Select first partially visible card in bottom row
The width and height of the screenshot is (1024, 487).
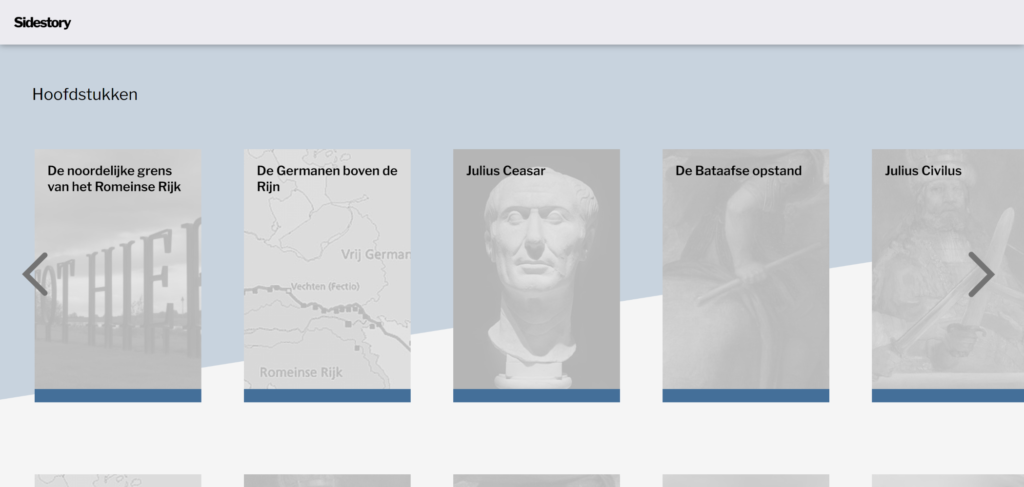tap(118, 481)
